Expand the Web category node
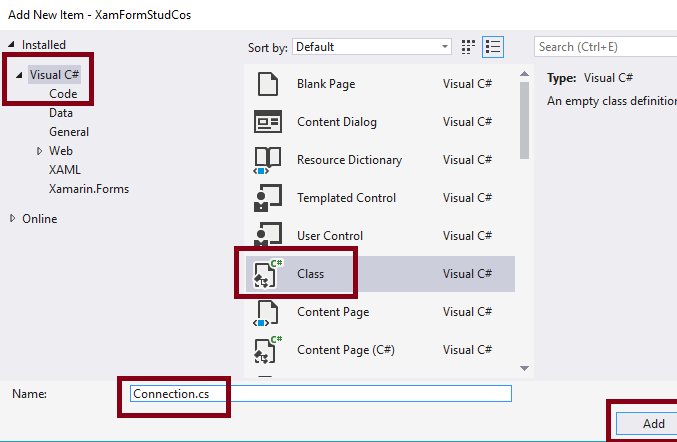 coord(40,151)
